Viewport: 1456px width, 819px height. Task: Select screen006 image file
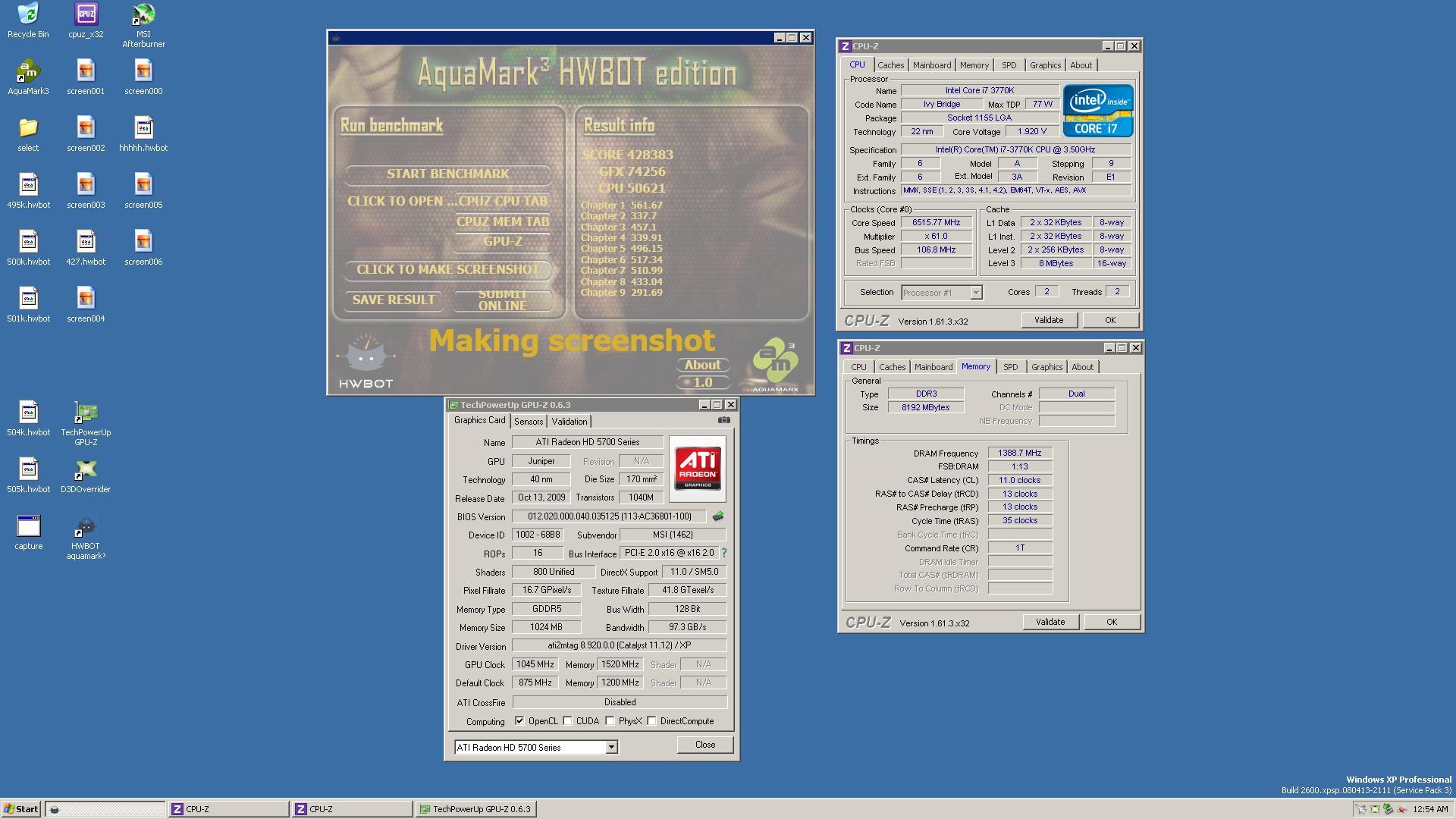click(x=143, y=248)
